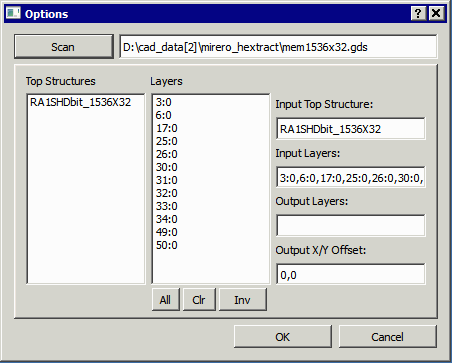Edit the GDS file path field

tap(278, 47)
